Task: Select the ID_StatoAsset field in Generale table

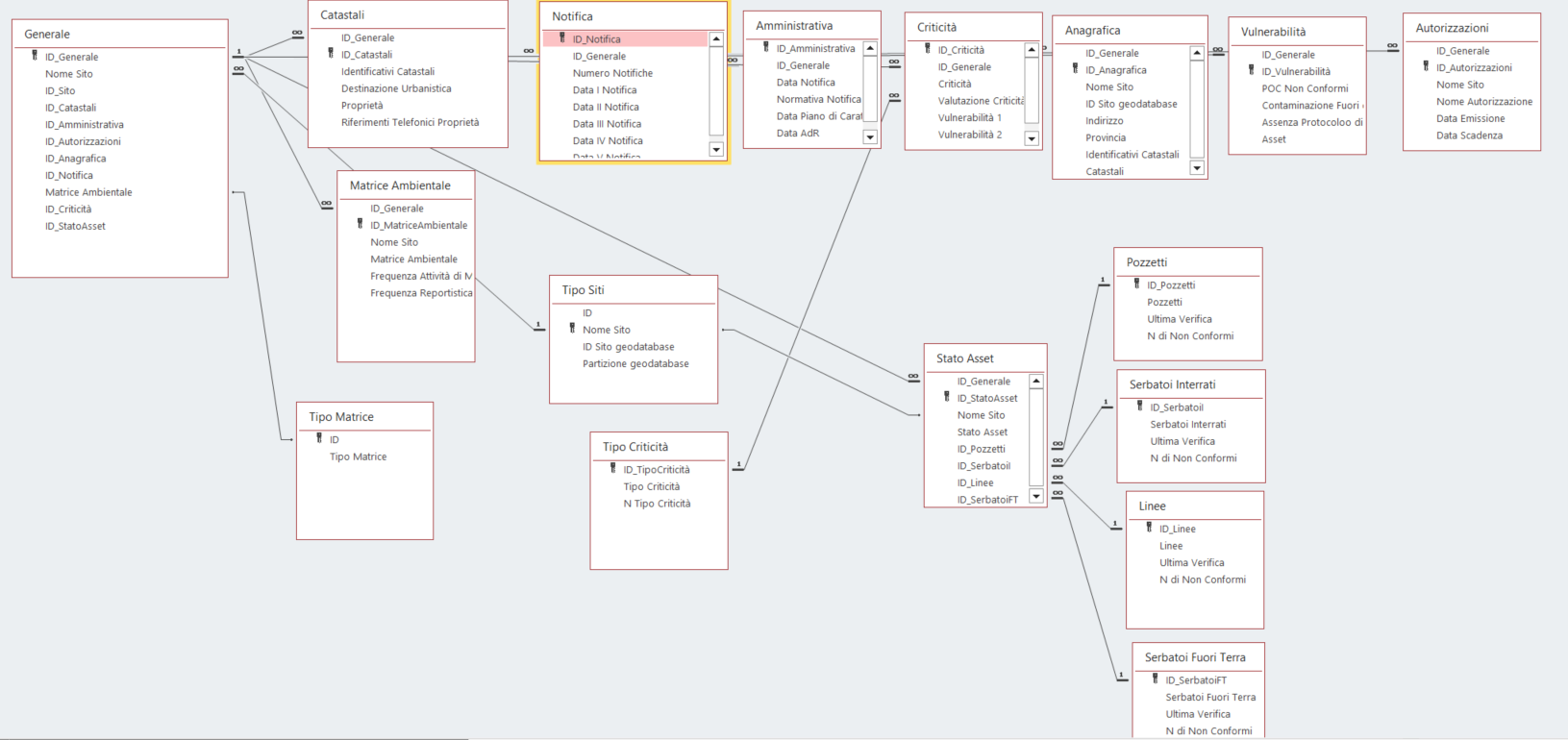Action: 75,226
